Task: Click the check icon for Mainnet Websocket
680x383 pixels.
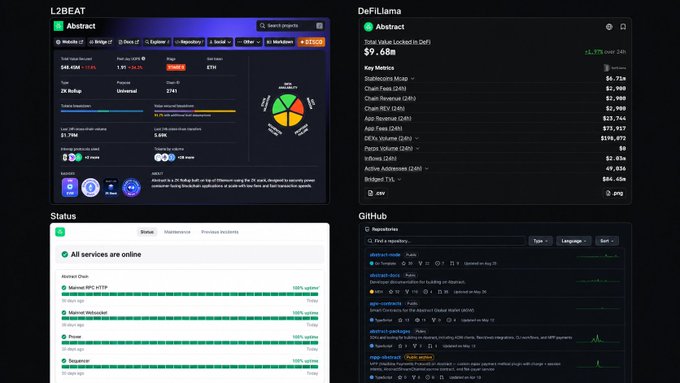Action: click(x=64, y=313)
